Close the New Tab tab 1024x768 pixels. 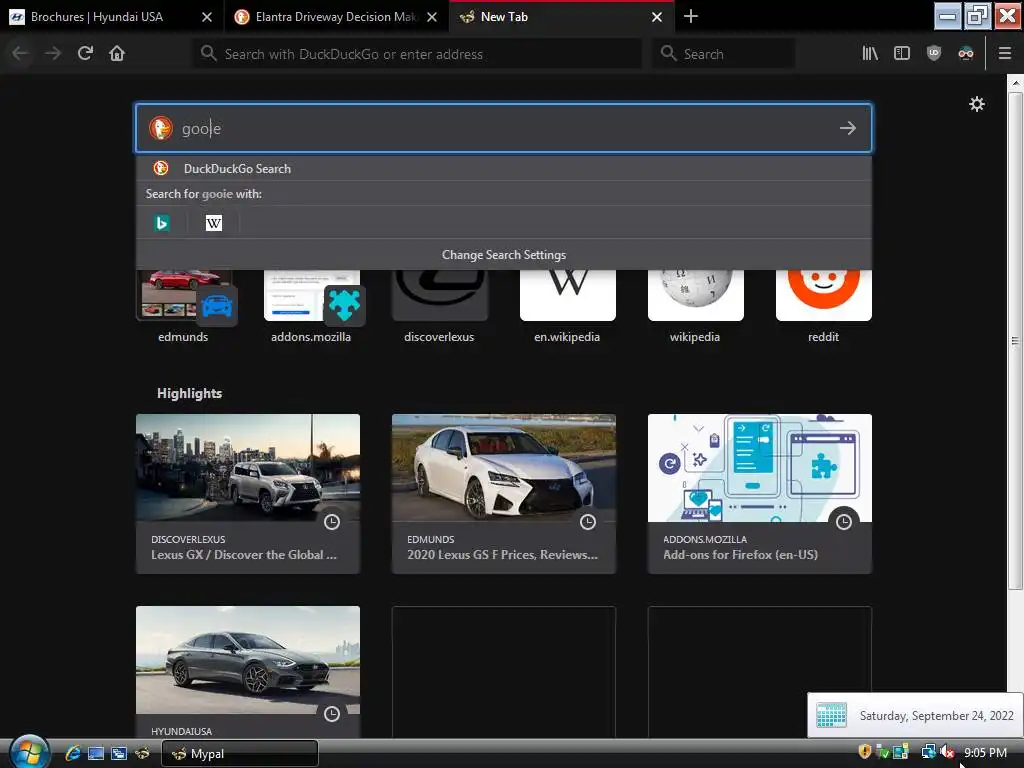(x=657, y=17)
